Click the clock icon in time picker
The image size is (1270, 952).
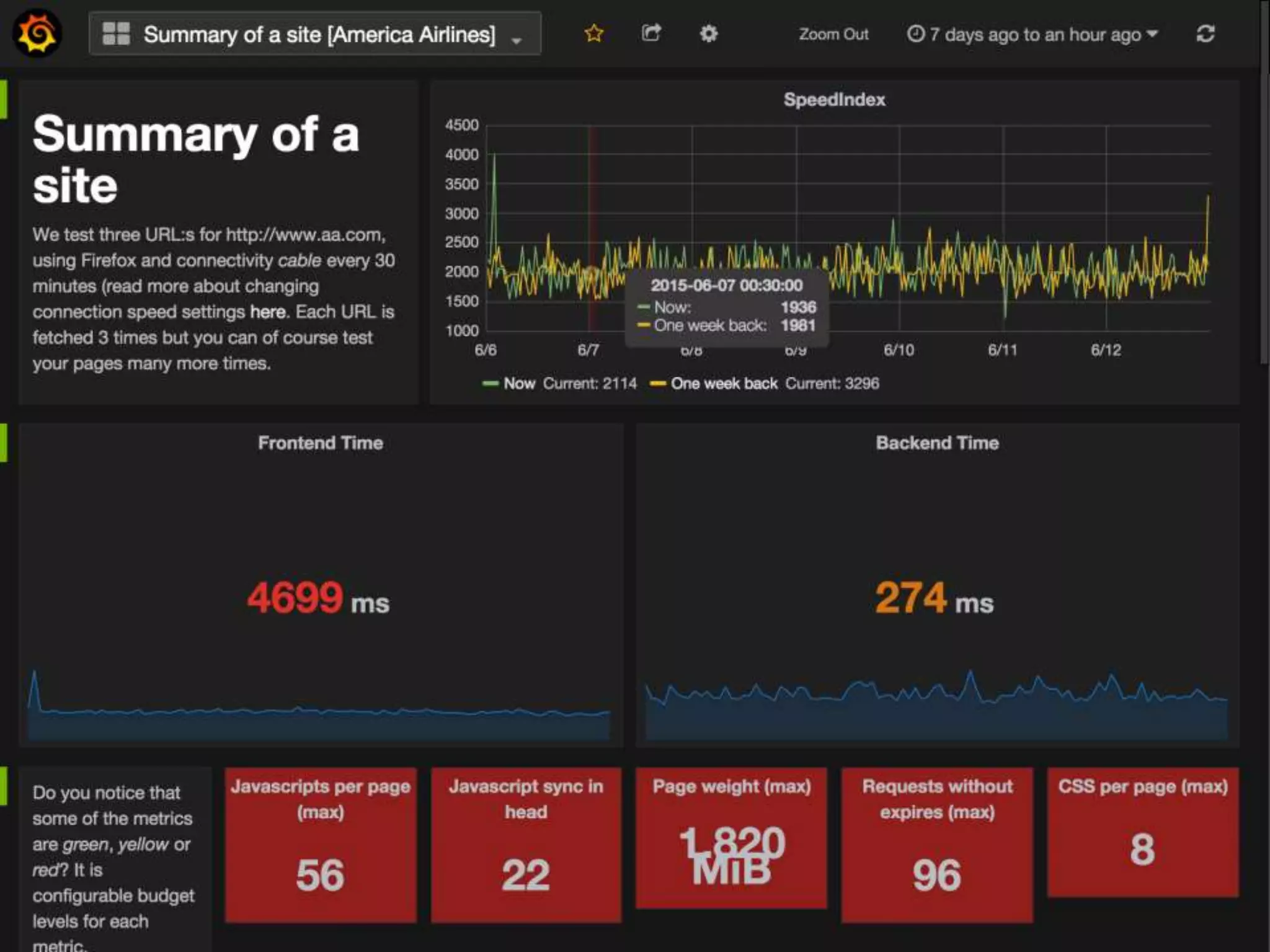(915, 34)
